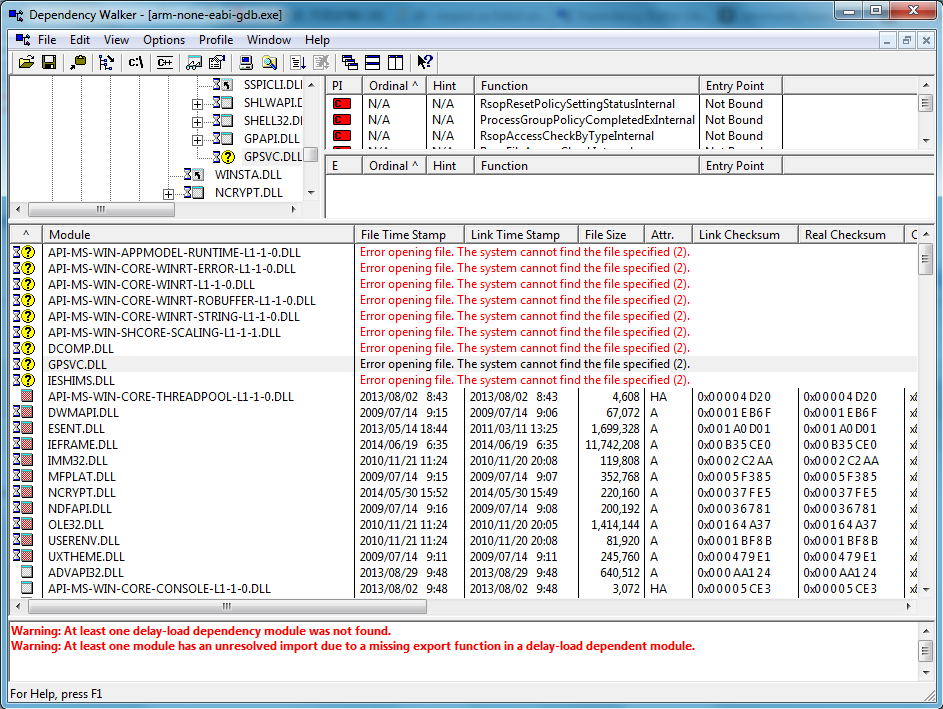
Task: Click the module icon beside API-MS-WIN-CORE-CONSOLE-L1-1-0.DLL
Action: [26, 588]
